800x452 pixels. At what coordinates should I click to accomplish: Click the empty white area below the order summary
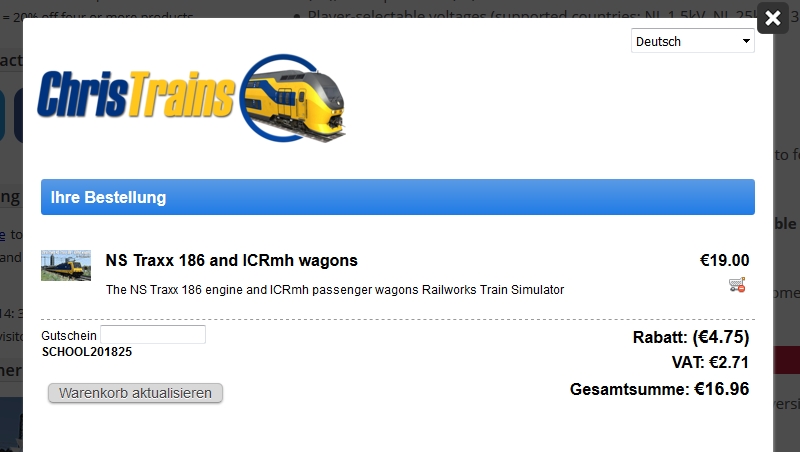click(x=398, y=431)
